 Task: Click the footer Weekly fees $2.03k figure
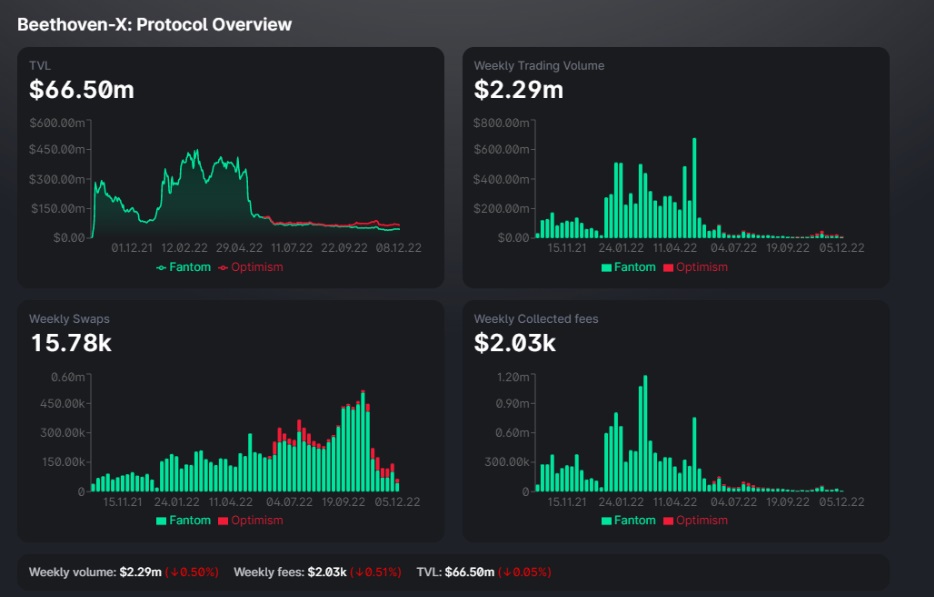pos(327,572)
